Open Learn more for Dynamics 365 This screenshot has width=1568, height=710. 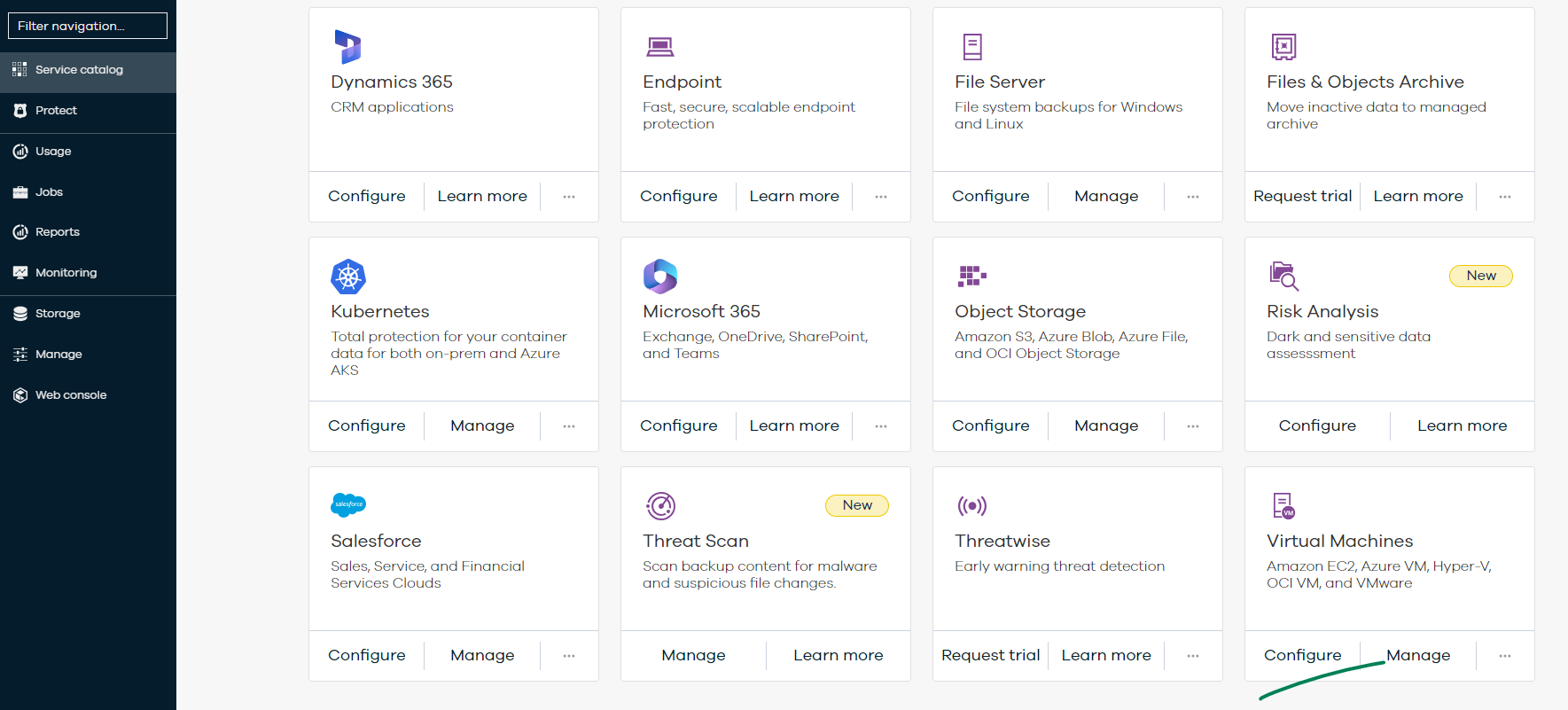click(x=482, y=197)
